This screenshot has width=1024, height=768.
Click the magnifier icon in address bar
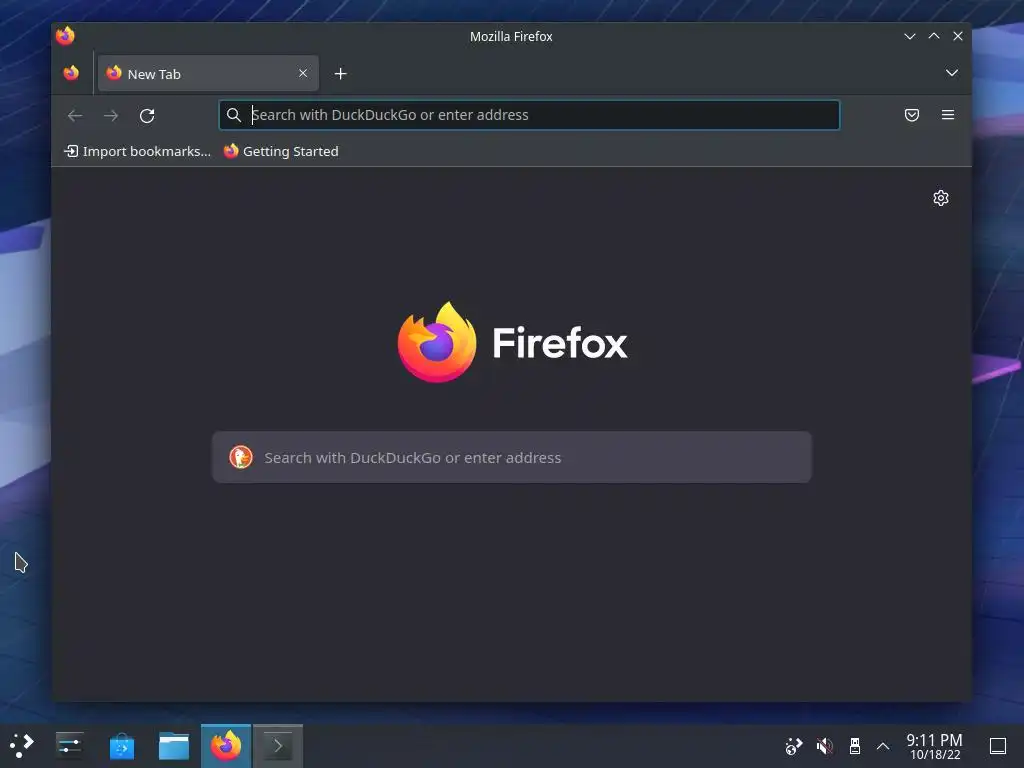[x=234, y=115]
